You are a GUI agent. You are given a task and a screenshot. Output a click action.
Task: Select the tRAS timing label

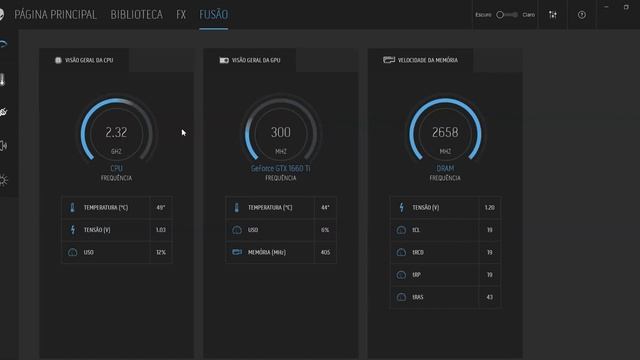(418, 297)
